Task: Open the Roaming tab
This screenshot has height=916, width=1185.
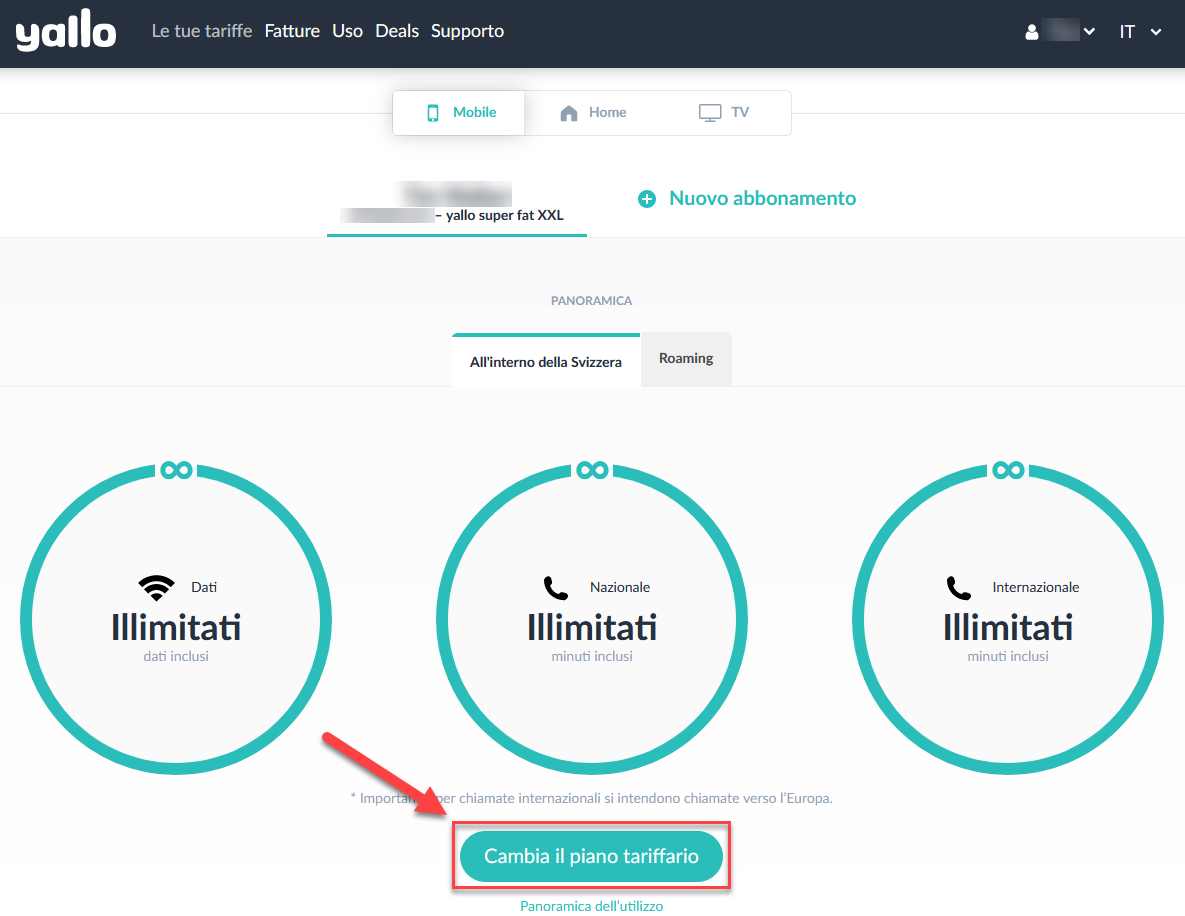Action: point(685,359)
